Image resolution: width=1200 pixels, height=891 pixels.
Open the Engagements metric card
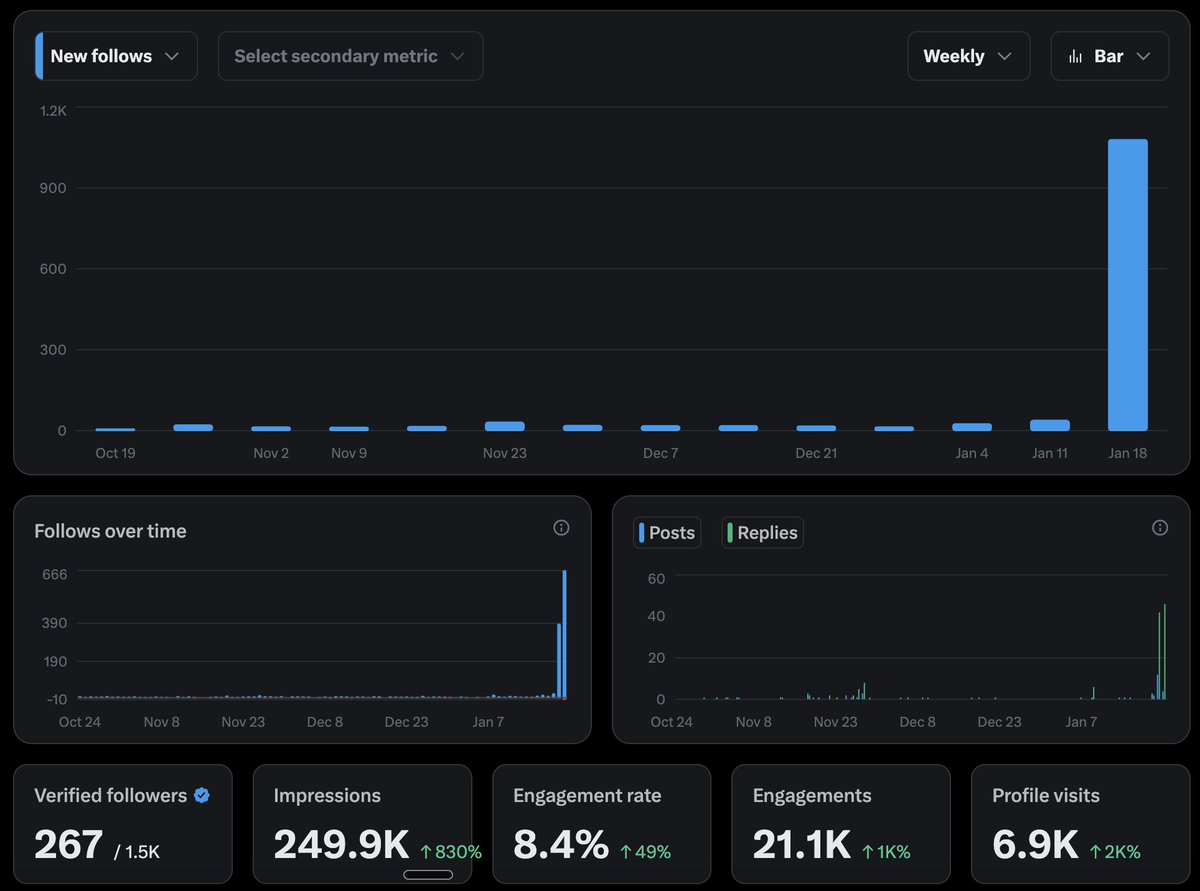coord(840,824)
